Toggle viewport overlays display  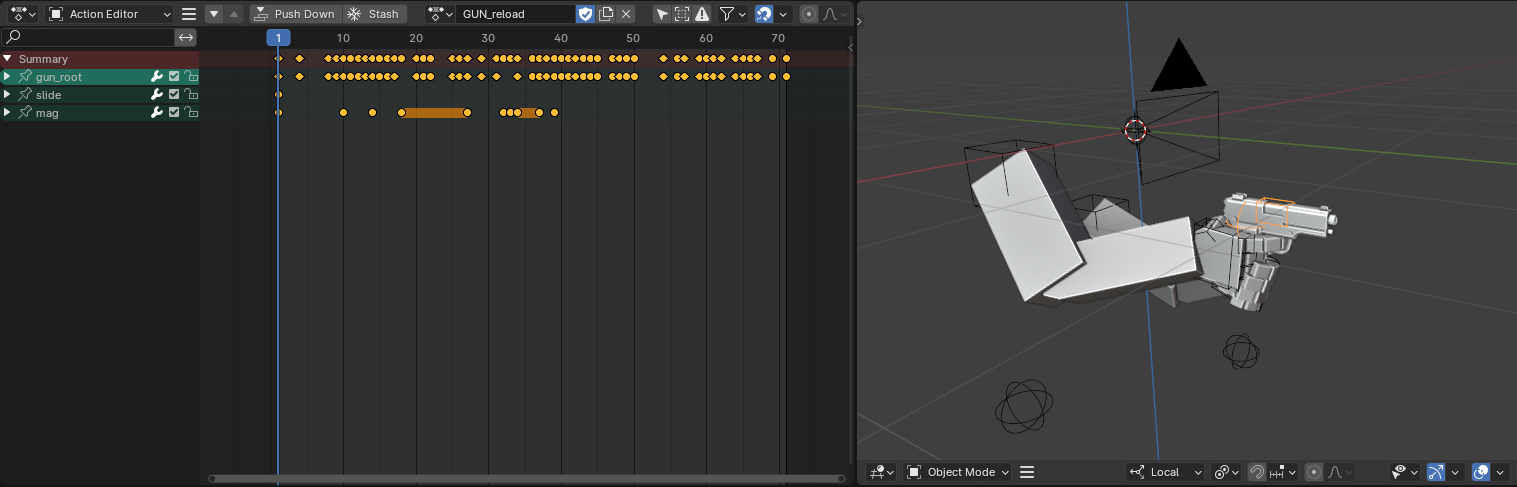pyautogui.click(x=1481, y=472)
